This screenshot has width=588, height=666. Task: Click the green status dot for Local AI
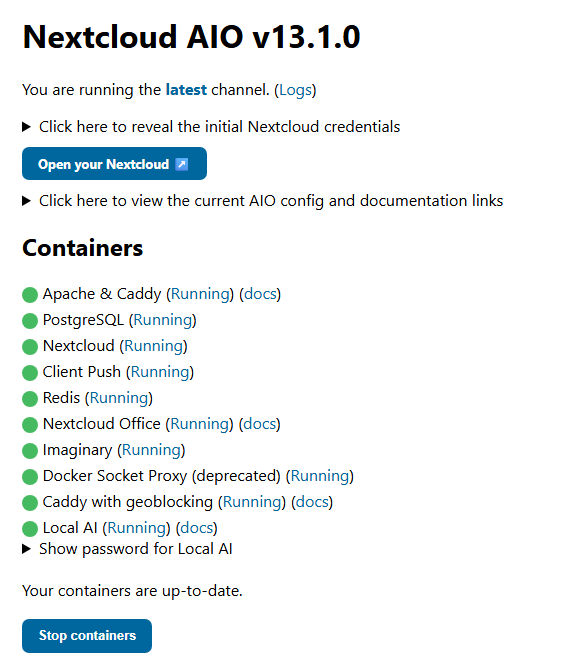30,529
